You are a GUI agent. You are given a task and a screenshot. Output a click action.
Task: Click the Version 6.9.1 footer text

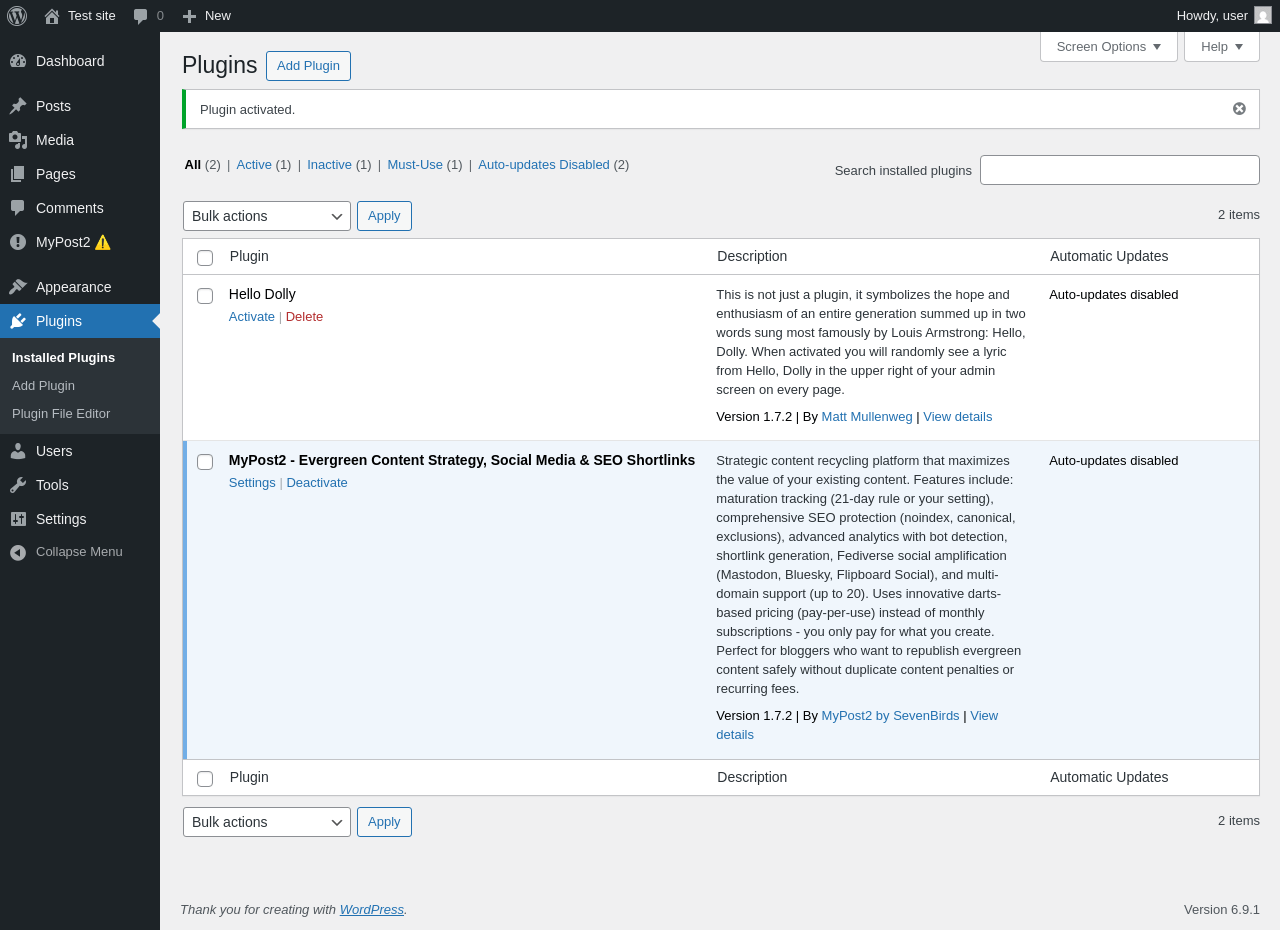(1222, 909)
